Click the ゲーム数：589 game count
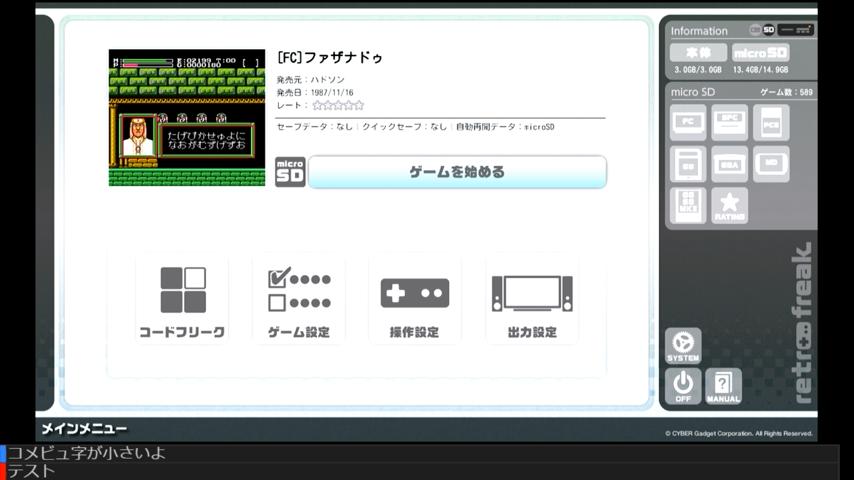854x480 pixels. [x=786, y=92]
